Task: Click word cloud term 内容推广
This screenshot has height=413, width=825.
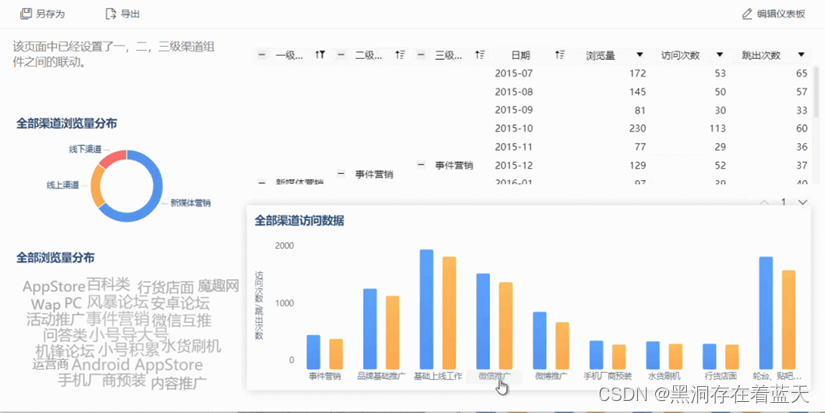Action: point(179,383)
